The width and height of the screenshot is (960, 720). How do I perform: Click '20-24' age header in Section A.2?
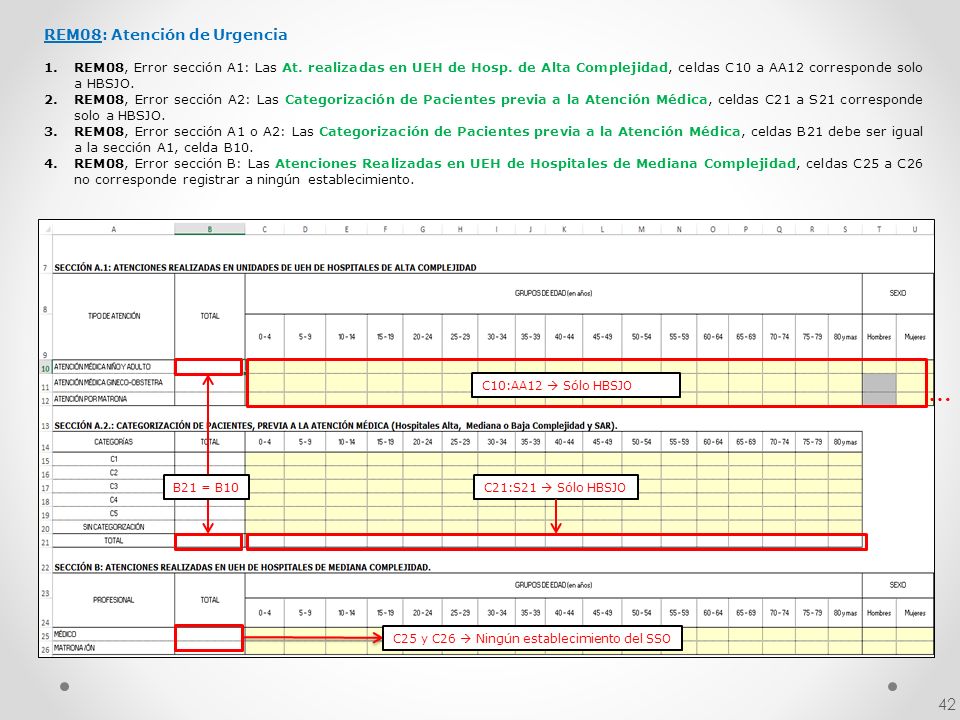coord(422,442)
